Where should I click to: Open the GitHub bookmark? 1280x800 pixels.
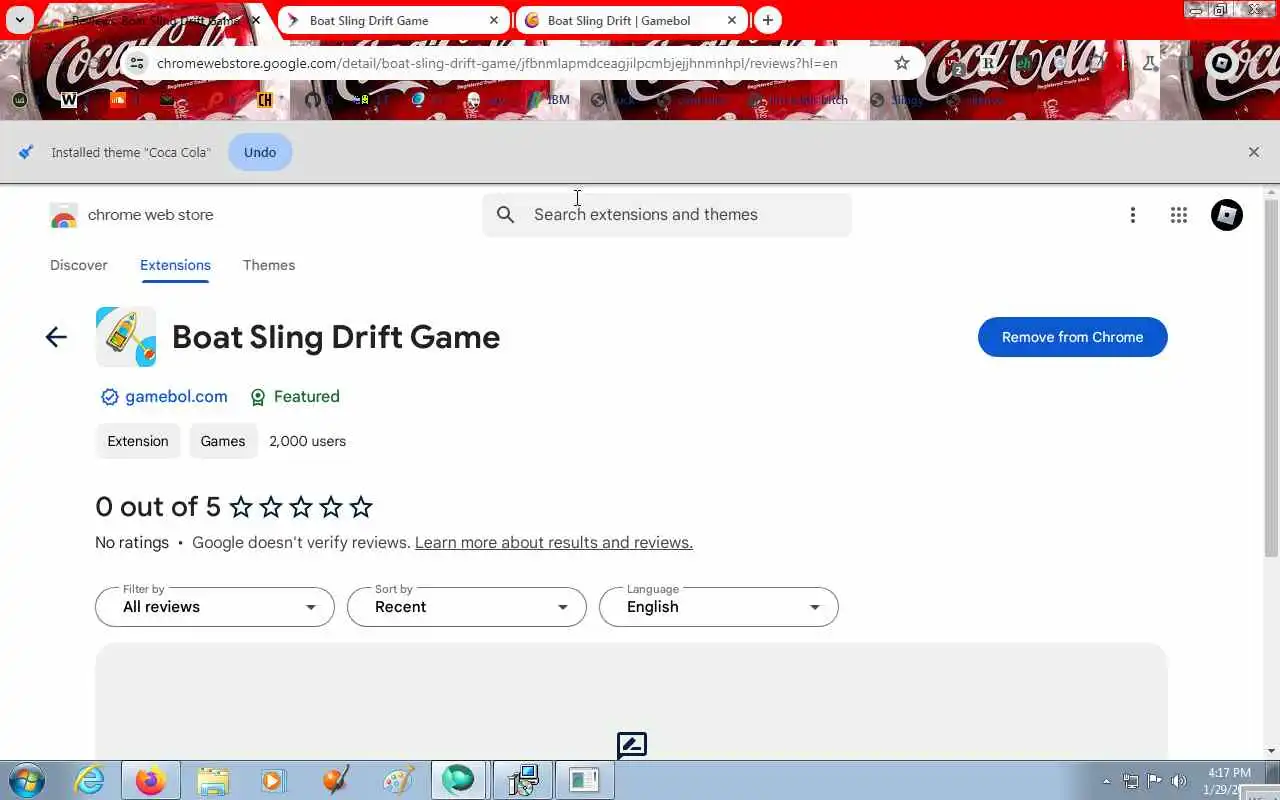point(313,100)
